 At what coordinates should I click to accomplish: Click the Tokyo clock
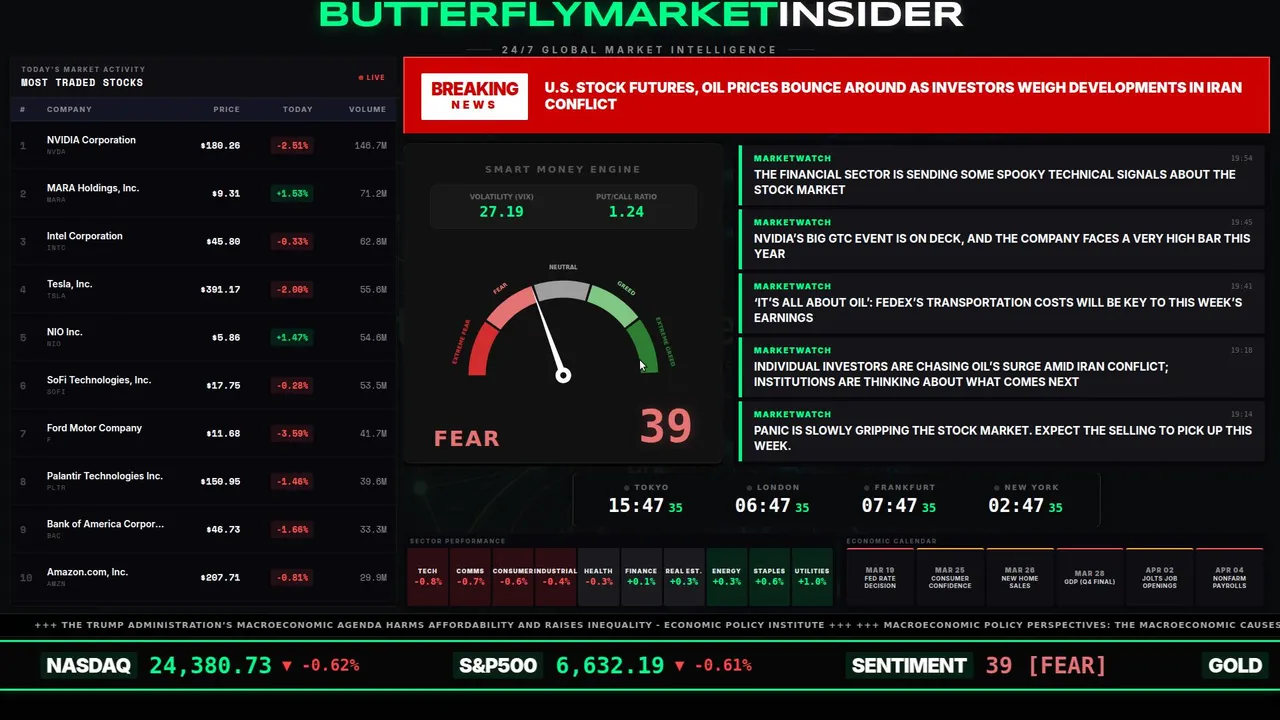(645, 499)
